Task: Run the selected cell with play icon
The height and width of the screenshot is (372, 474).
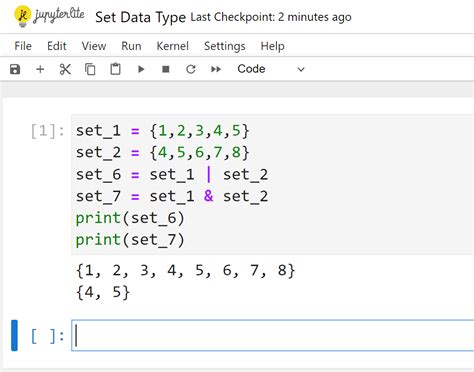Action: pyautogui.click(x=141, y=69)
